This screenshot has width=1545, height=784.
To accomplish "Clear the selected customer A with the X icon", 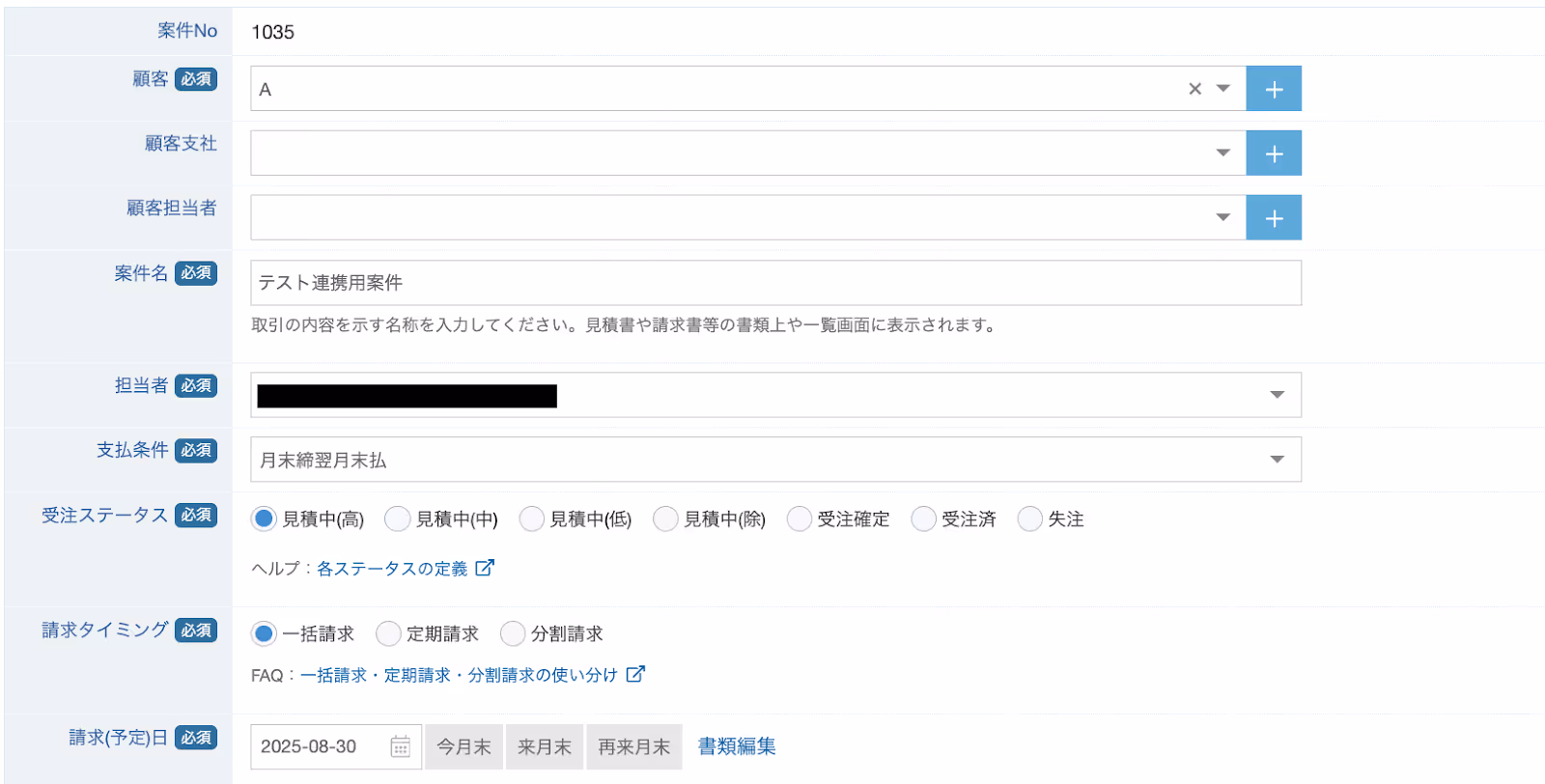I will point(1194,89).
